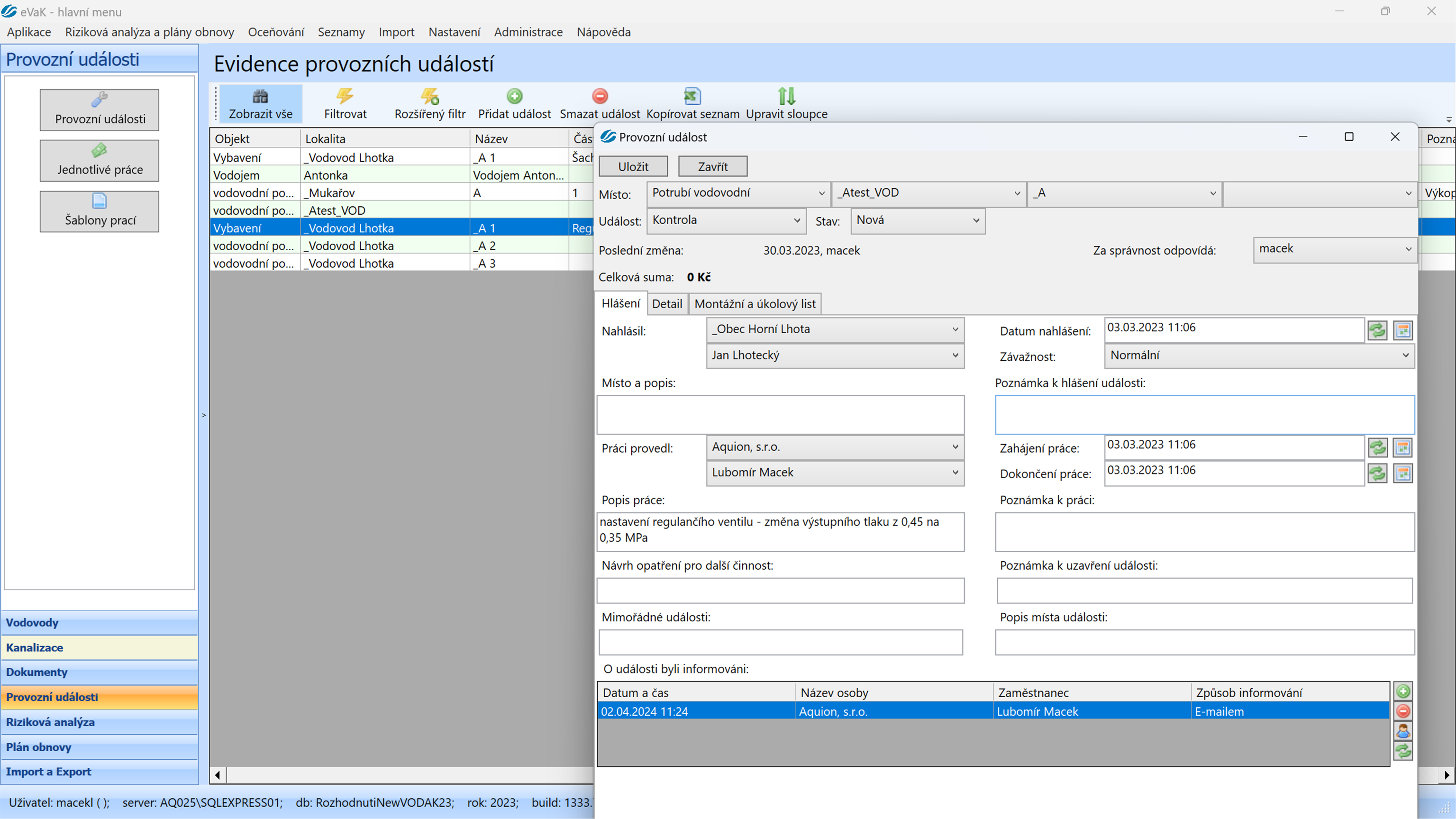
Task: Open Lubomír Macek worker dropdown
Action: pos(836,473)
